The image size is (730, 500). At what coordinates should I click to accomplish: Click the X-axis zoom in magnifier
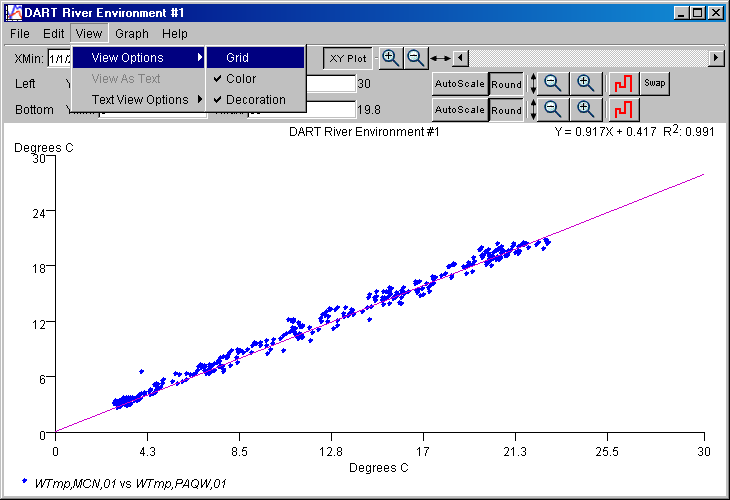390,58
